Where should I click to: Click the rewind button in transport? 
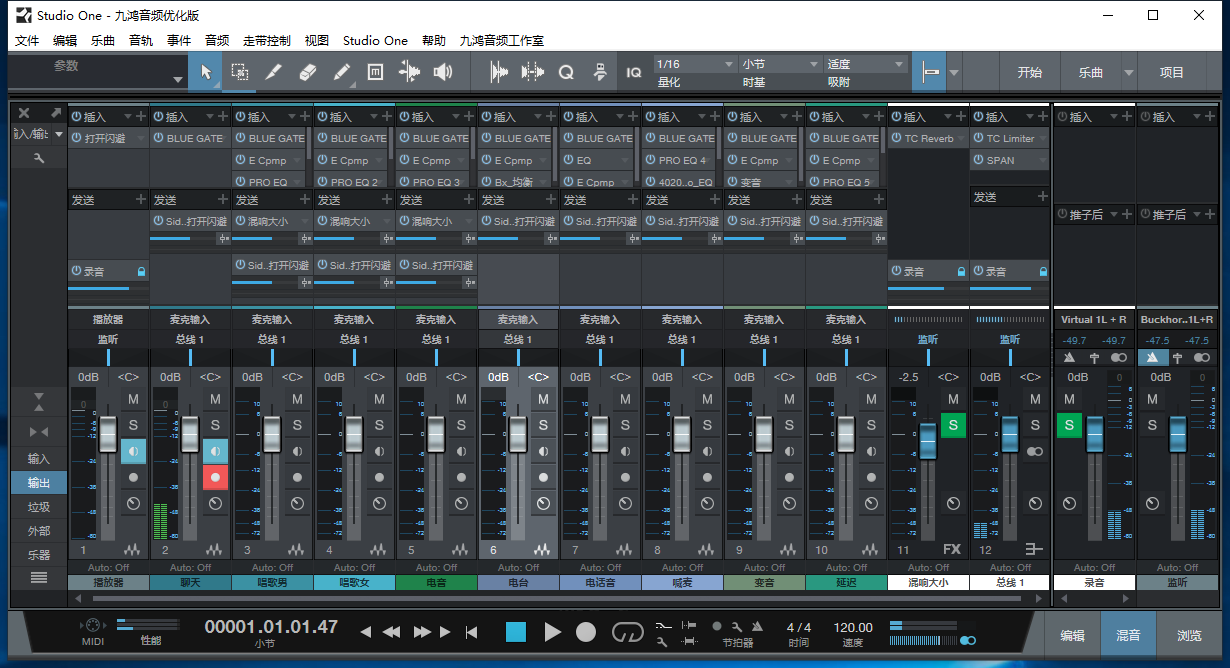(x=392, y=632)
